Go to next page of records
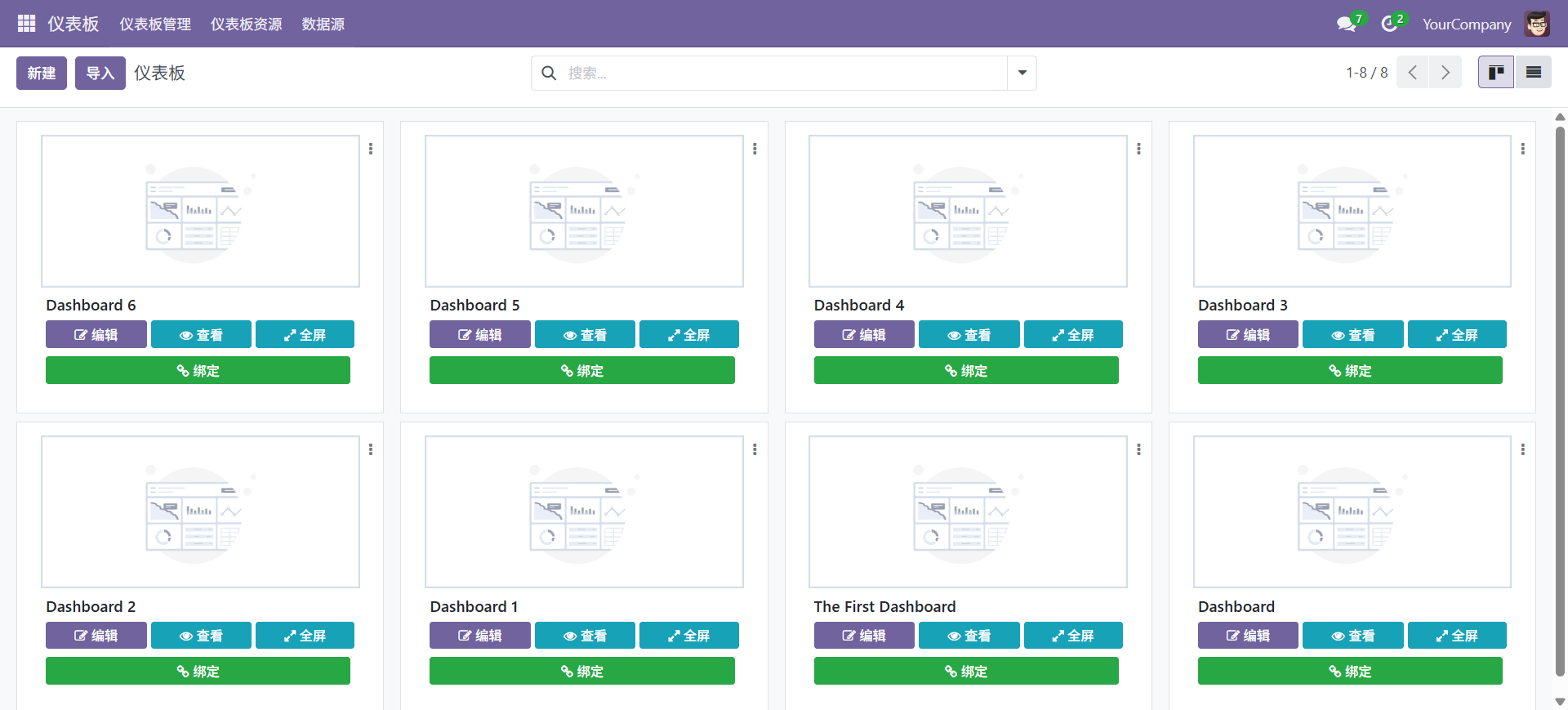The width and height of the screenshot is (1568, 710). (x=1445, y=73)
